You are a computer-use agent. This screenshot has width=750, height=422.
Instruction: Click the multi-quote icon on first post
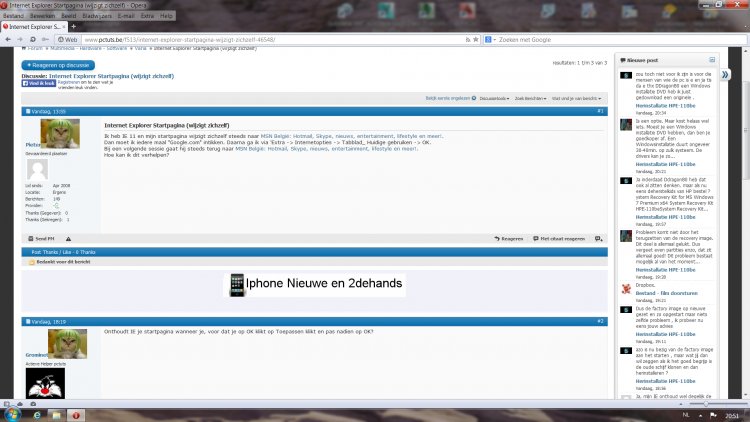pos(599,239)
